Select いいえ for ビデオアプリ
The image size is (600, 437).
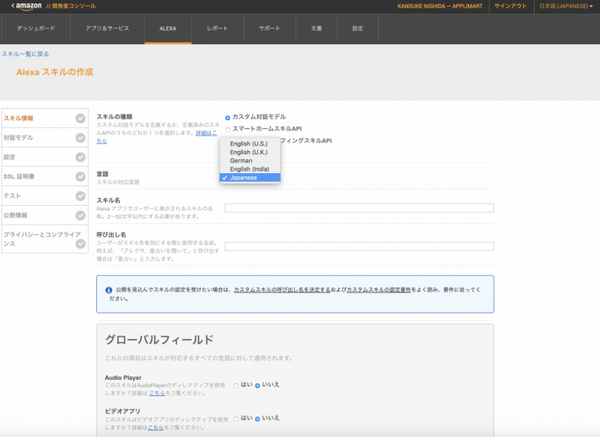(x=258, y=420)
